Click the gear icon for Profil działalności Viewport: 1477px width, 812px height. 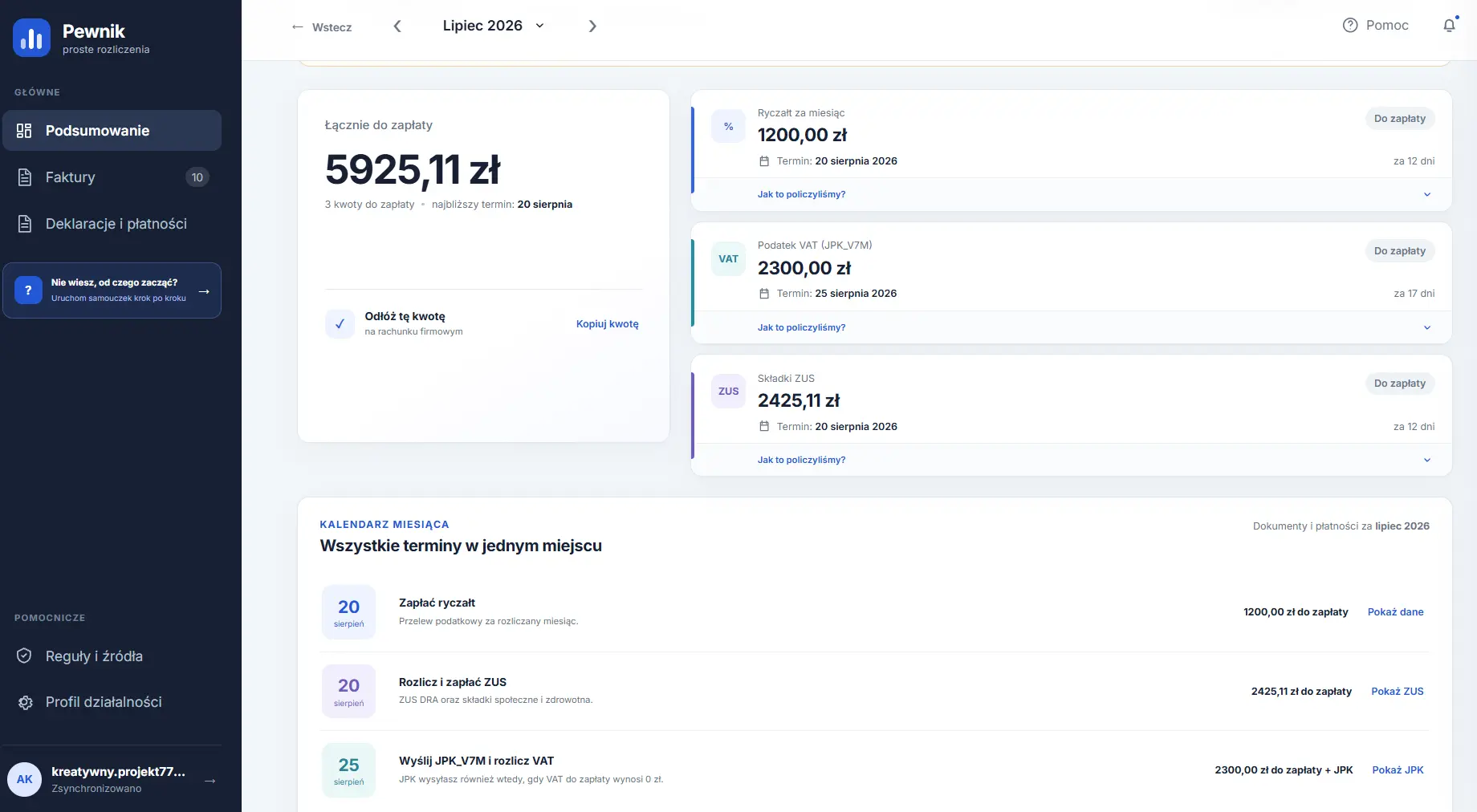(x=25, y=702)
